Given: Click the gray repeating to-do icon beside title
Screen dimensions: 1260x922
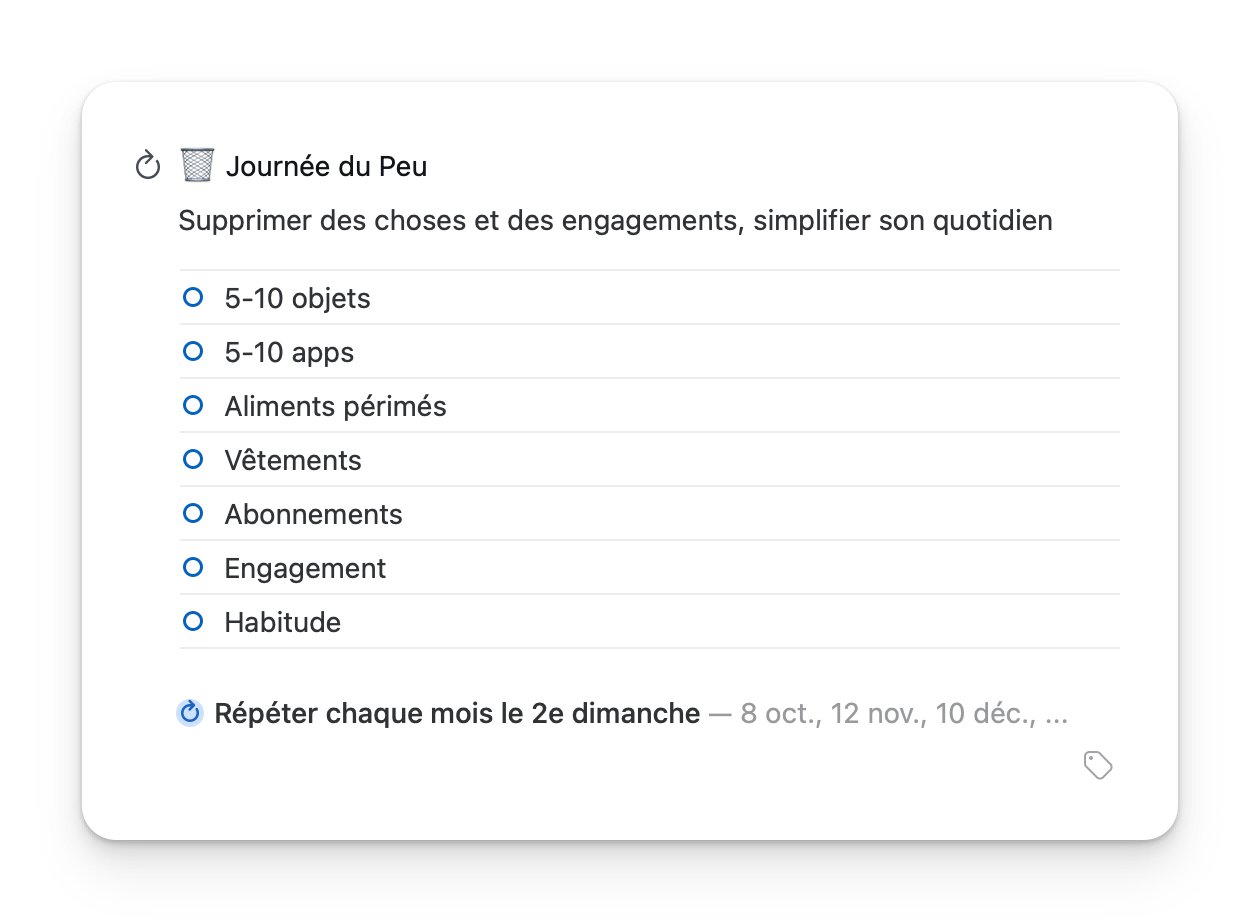Looking at the screenshot, I should tap(148, 166).
